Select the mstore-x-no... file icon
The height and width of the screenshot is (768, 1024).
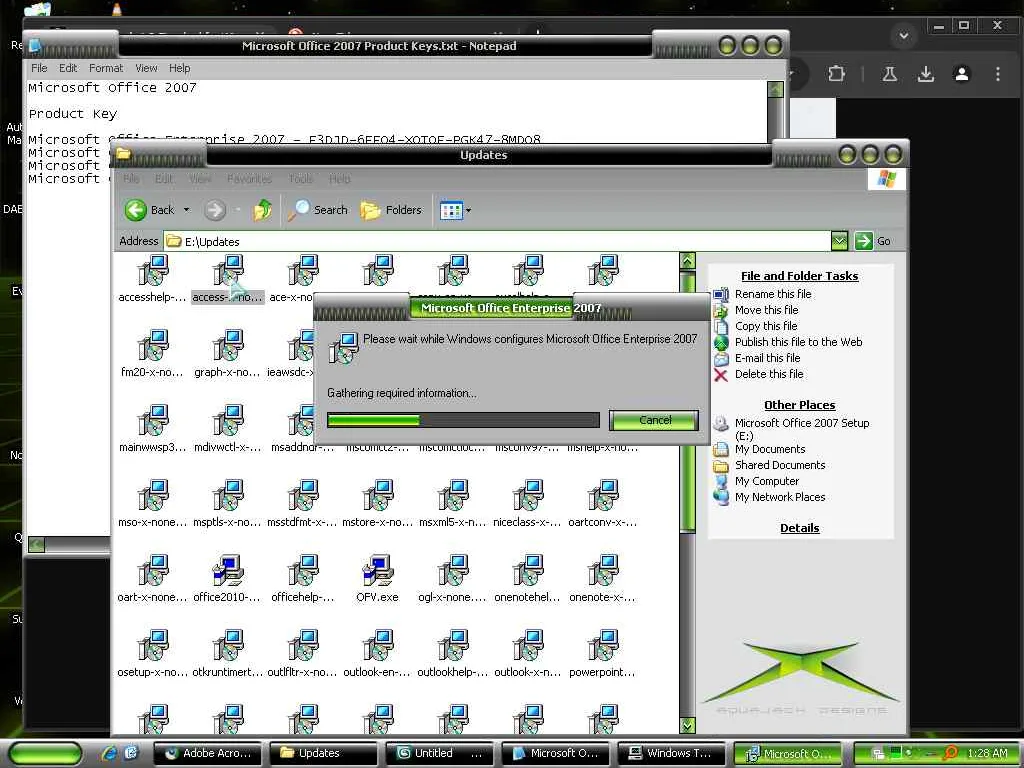[377, 495]
